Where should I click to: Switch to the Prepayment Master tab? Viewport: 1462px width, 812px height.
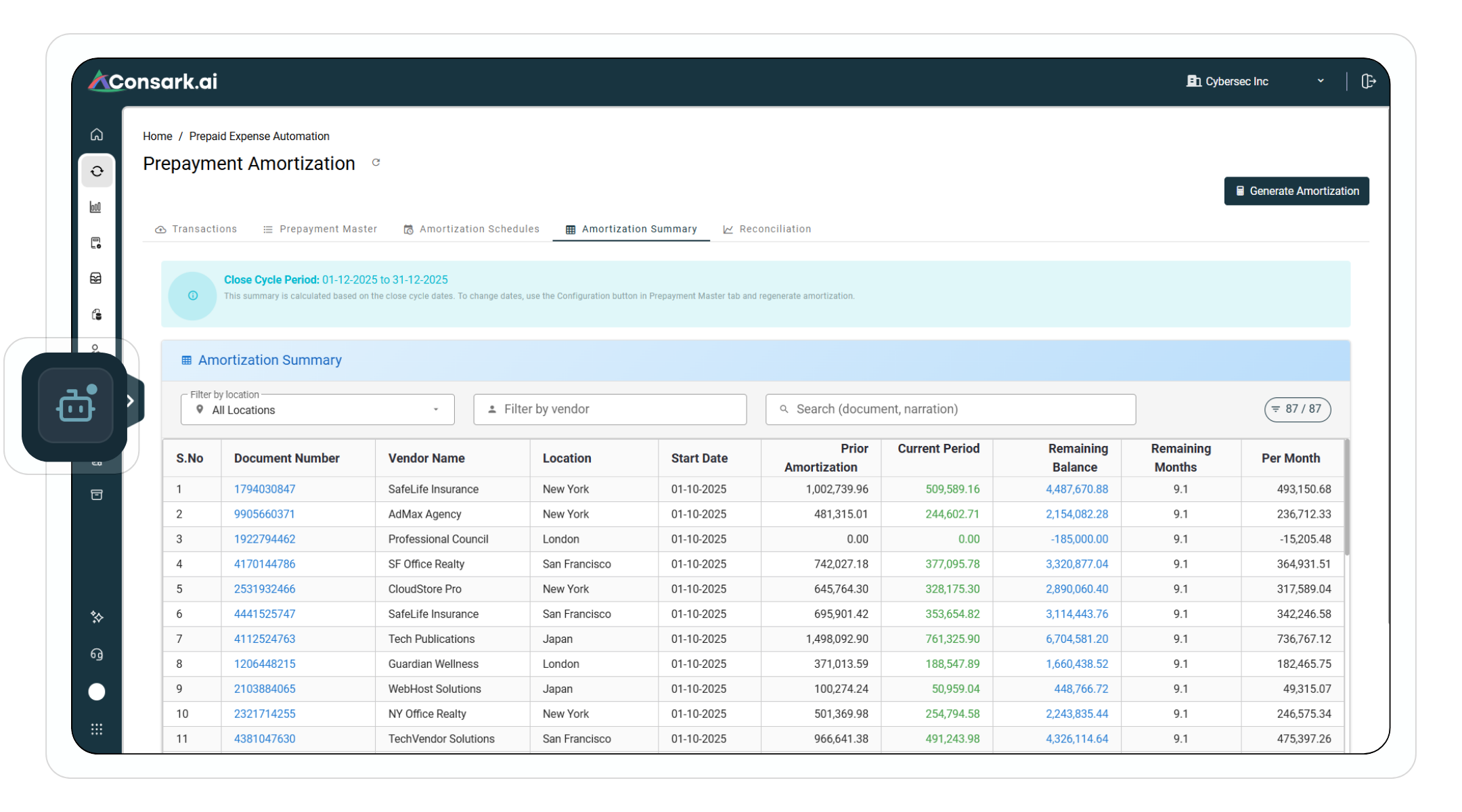pyautogui.click(x=320, y=229)
